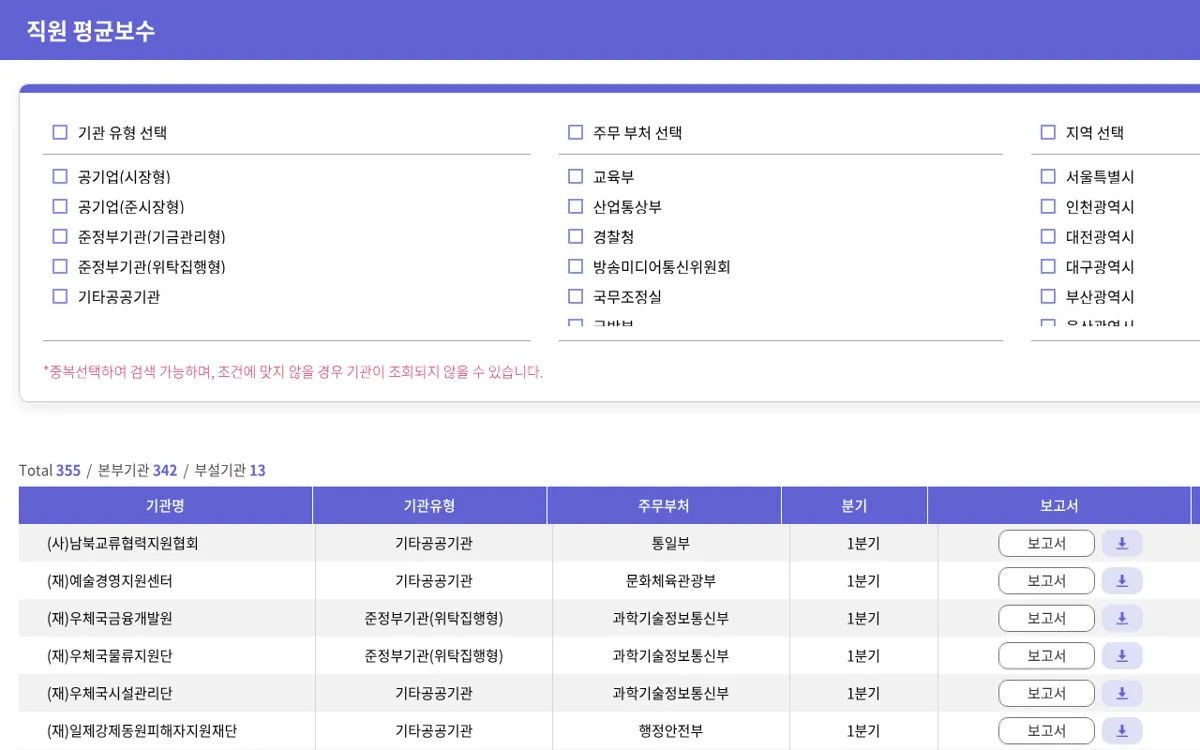Download report for (재)우체국시설관리단
Screen dimensions: 1200x750
pyautogui.click(x=1122, y=694)
